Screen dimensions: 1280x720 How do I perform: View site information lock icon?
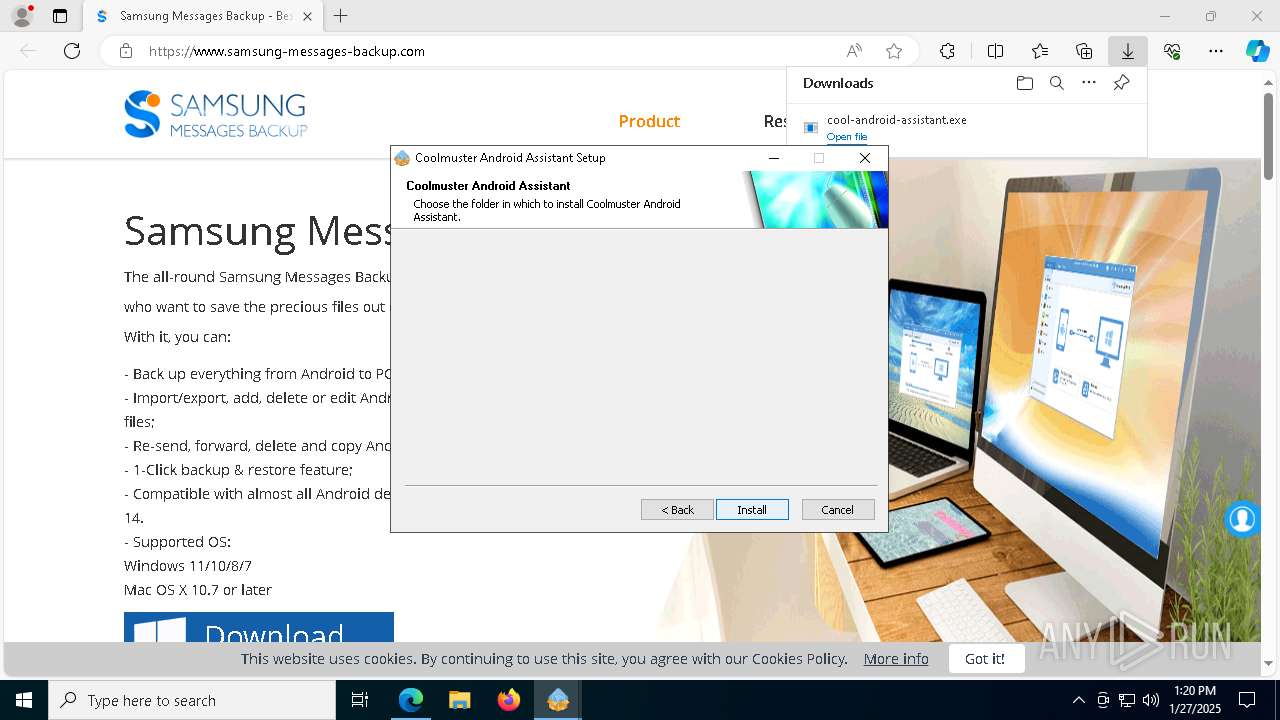(x=126, y=51)
